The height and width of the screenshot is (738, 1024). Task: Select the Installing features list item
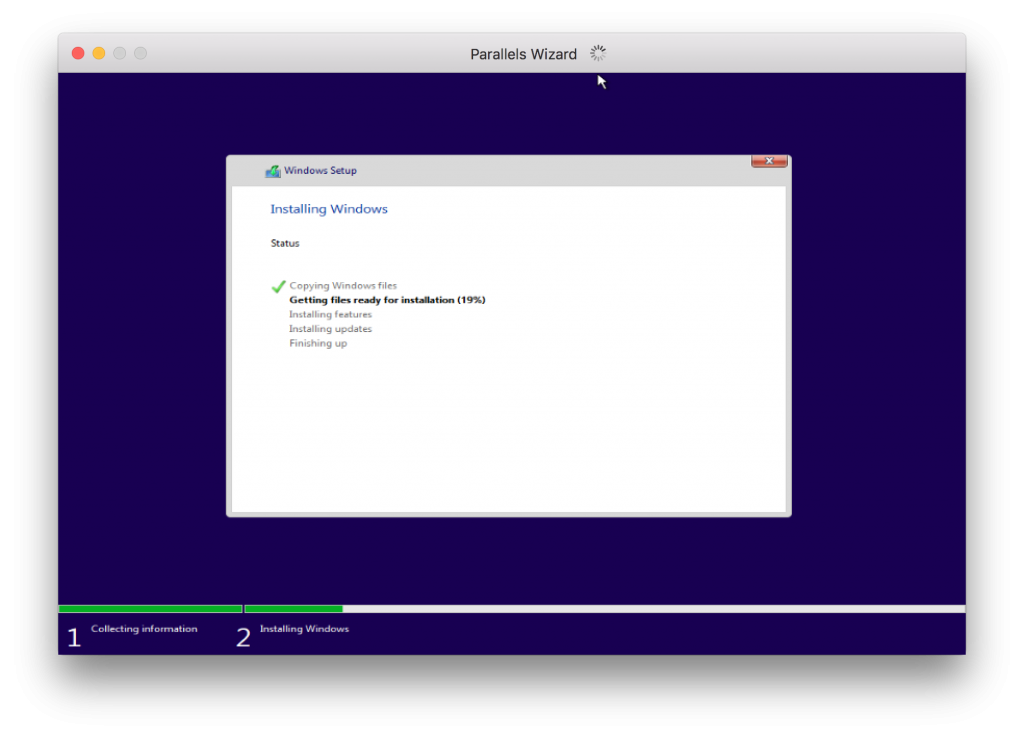(330, 314)
